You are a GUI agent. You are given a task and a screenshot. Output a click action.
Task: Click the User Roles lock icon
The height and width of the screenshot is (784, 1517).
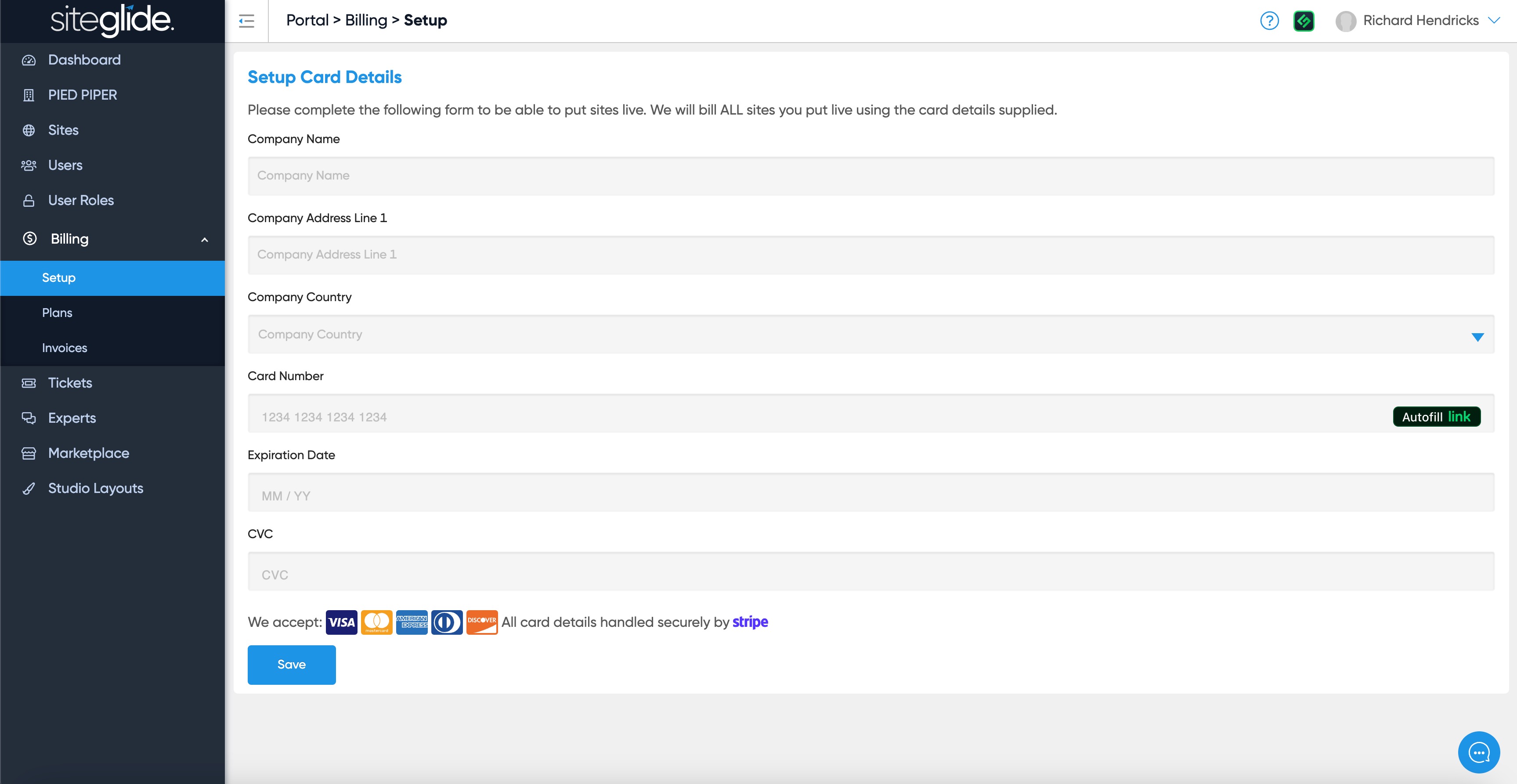(28, 201)
